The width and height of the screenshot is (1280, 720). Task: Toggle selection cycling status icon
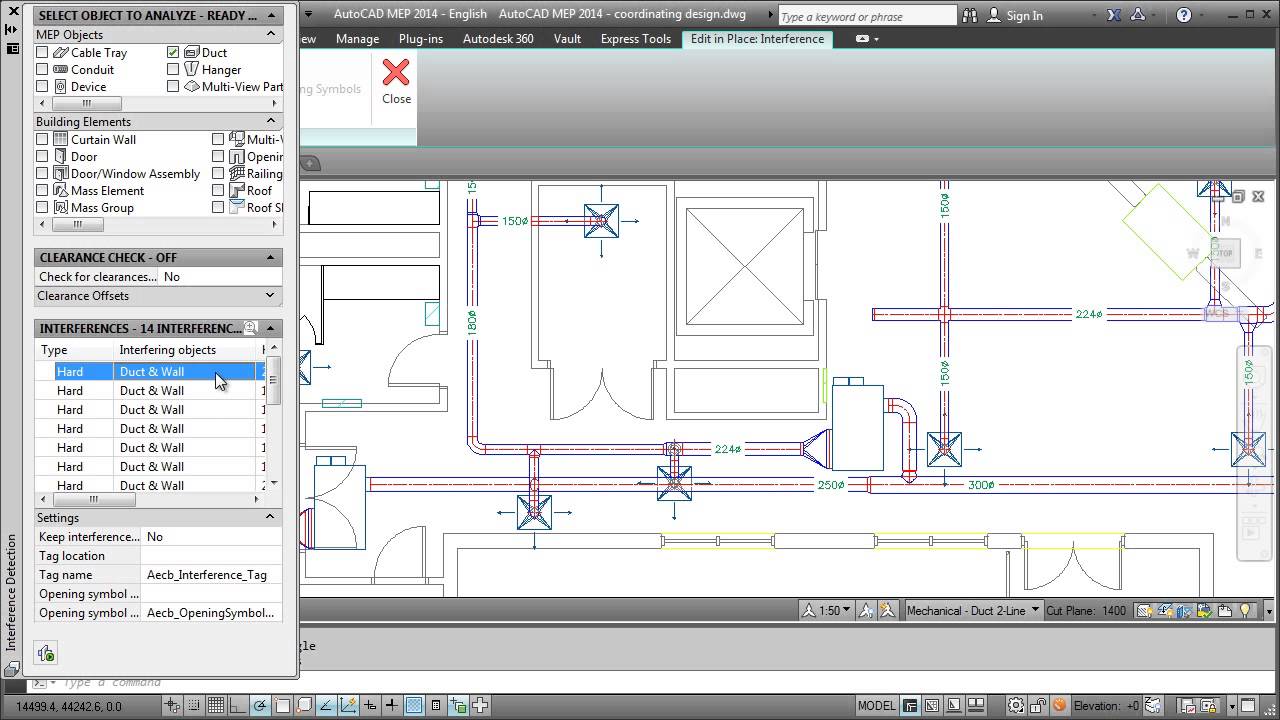(458, 705)
